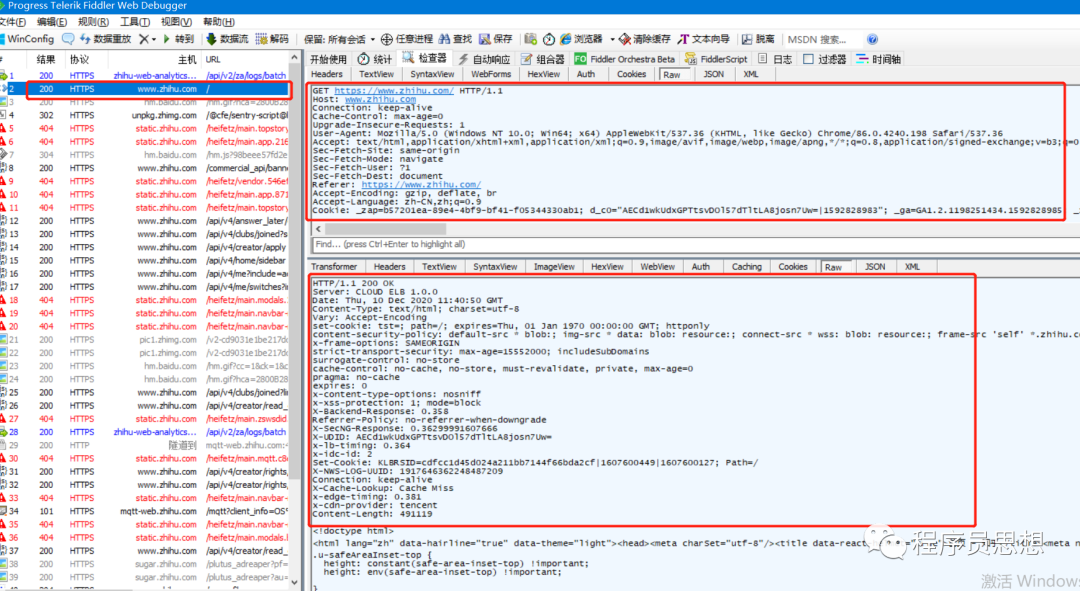Select request Cookies tab
Screen dimensions: 1080x591
click(x=632, y=74)
